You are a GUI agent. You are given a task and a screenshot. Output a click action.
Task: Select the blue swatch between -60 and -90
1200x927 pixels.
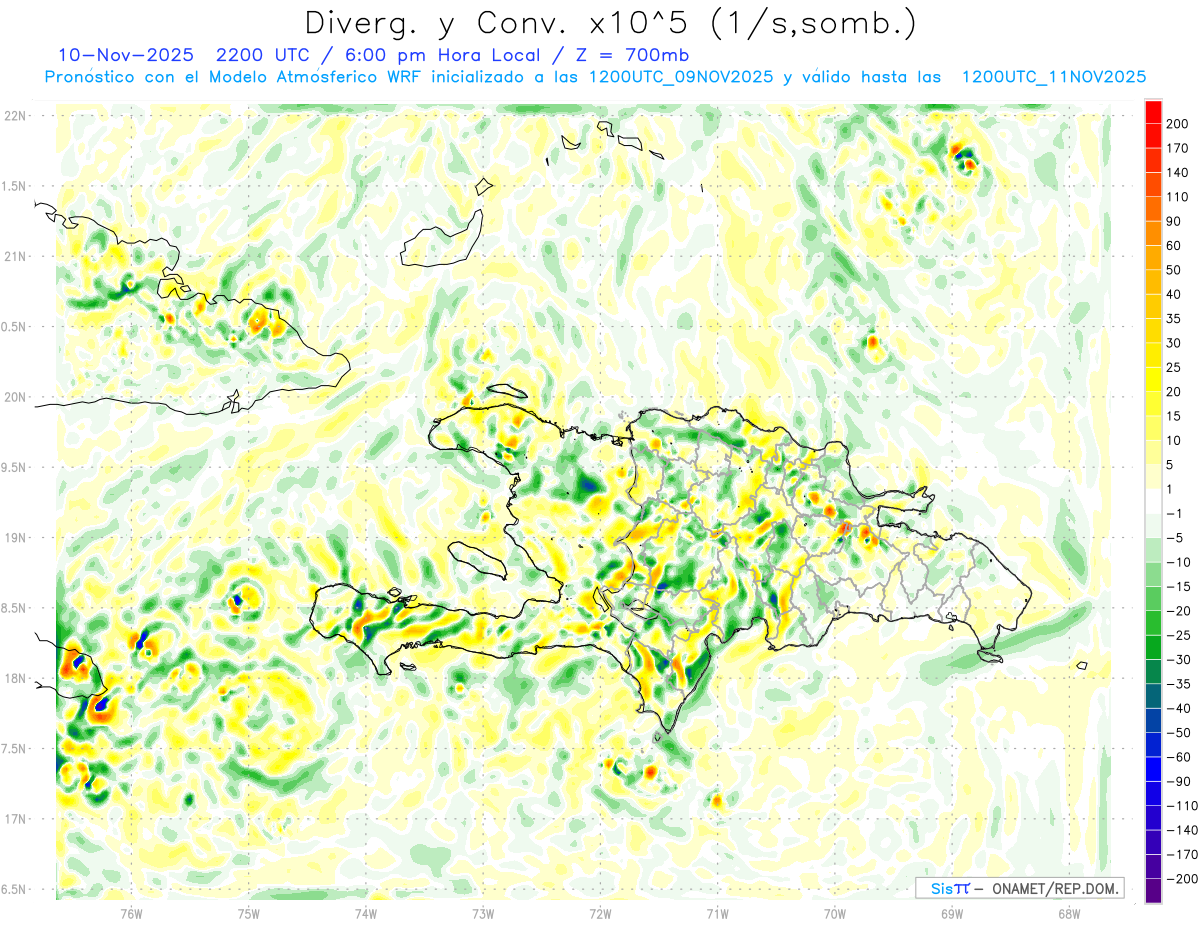click(x=1153, y=769)
